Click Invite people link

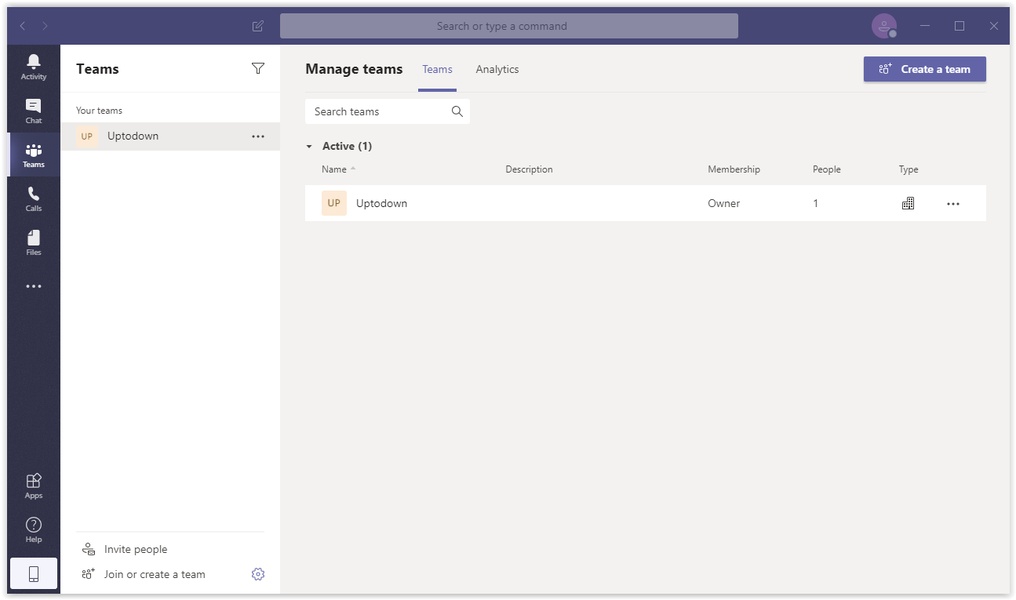tap(135, 549)
